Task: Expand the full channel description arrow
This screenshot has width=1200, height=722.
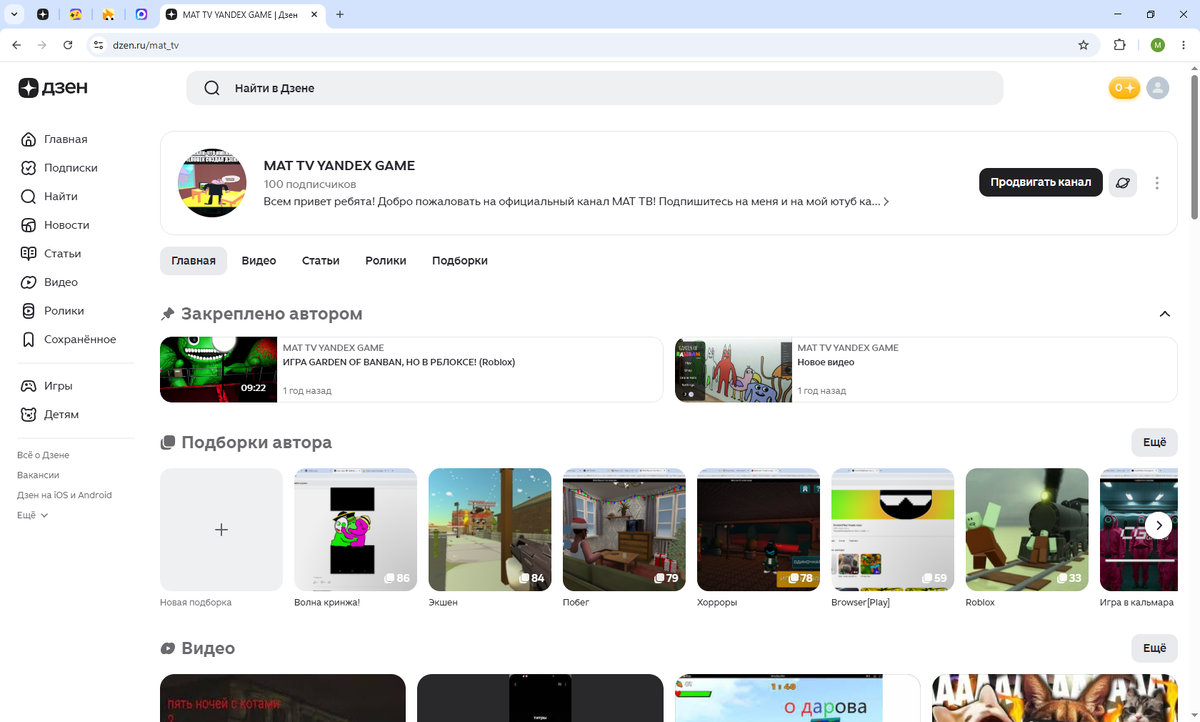Action: pos(886,201)
